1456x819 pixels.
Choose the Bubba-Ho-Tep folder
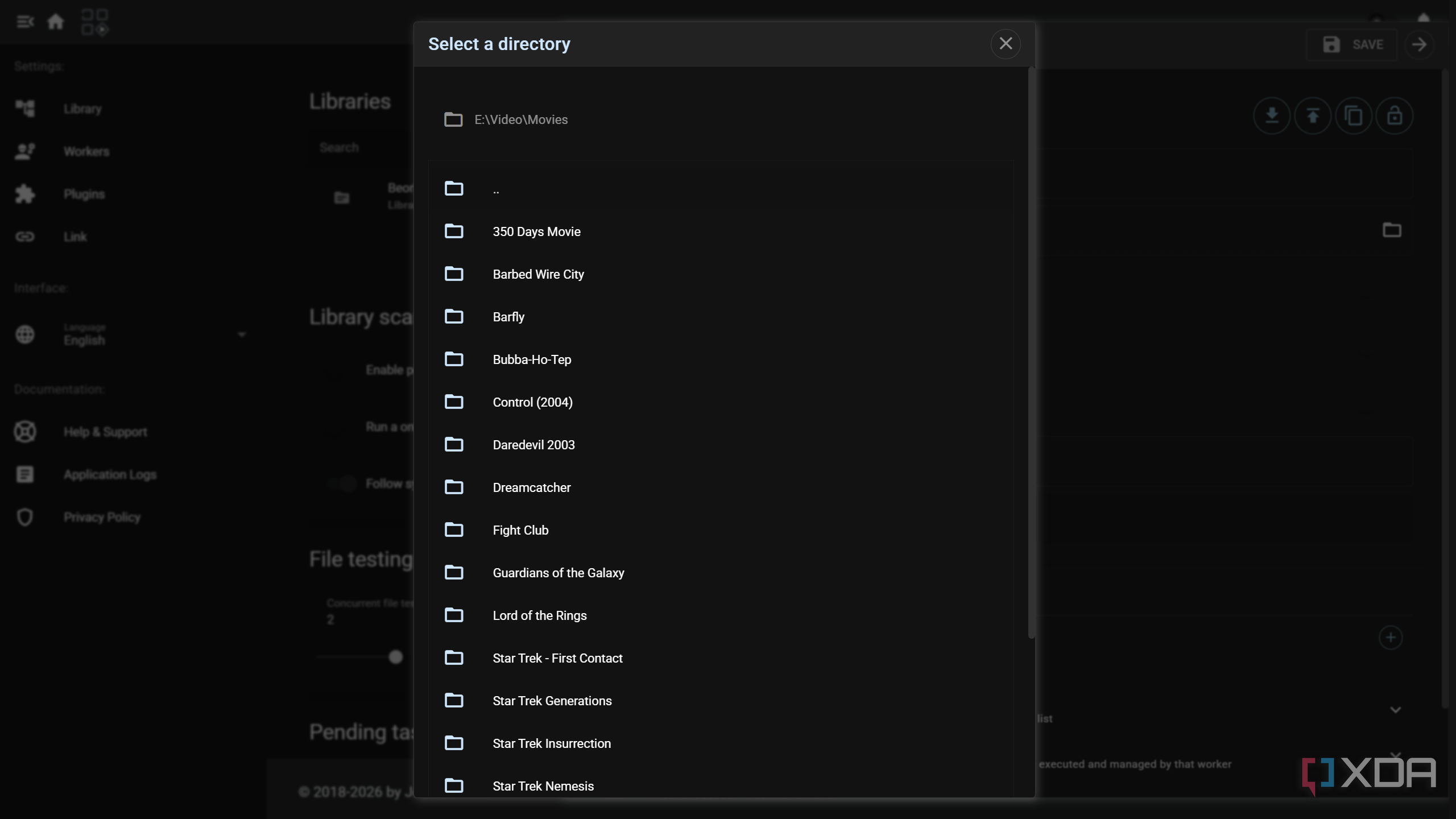pyautogui.click(x=721, y=359)
